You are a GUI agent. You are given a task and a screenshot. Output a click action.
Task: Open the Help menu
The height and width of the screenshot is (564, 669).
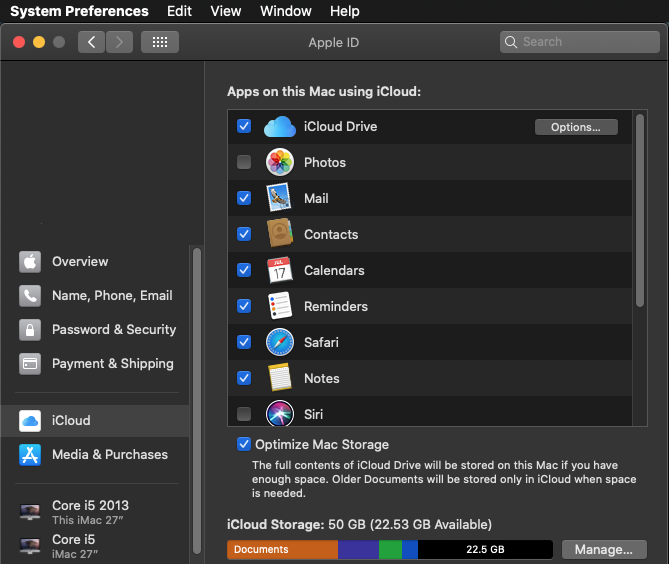coord(345,11)
